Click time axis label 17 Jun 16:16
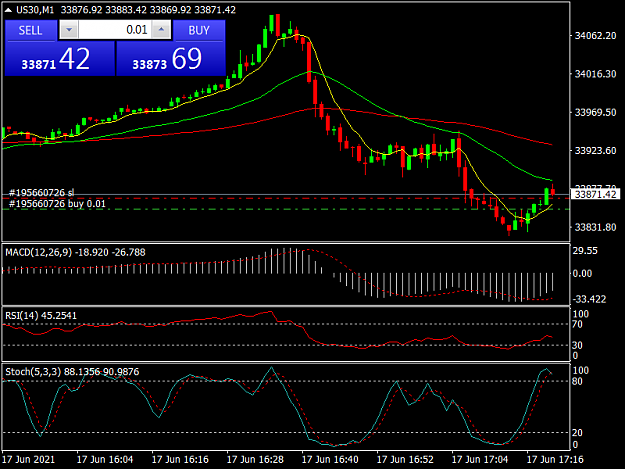This screenshot has width=625, height=469. pos(180,459)
